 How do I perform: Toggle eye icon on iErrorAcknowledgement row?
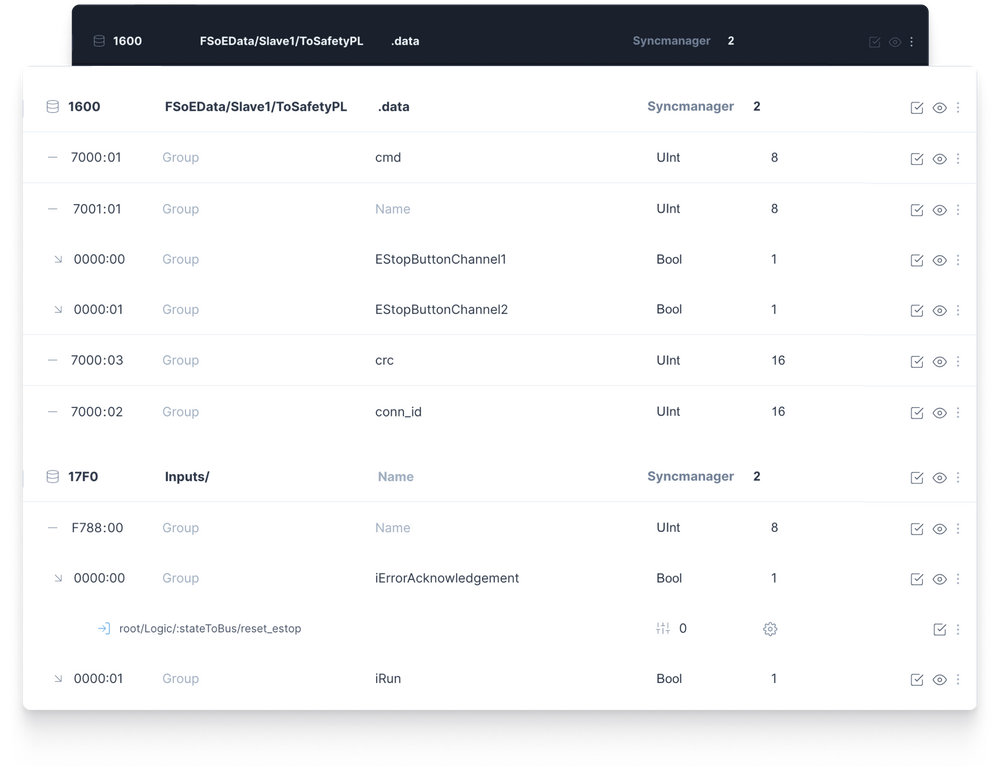[939, 579]
